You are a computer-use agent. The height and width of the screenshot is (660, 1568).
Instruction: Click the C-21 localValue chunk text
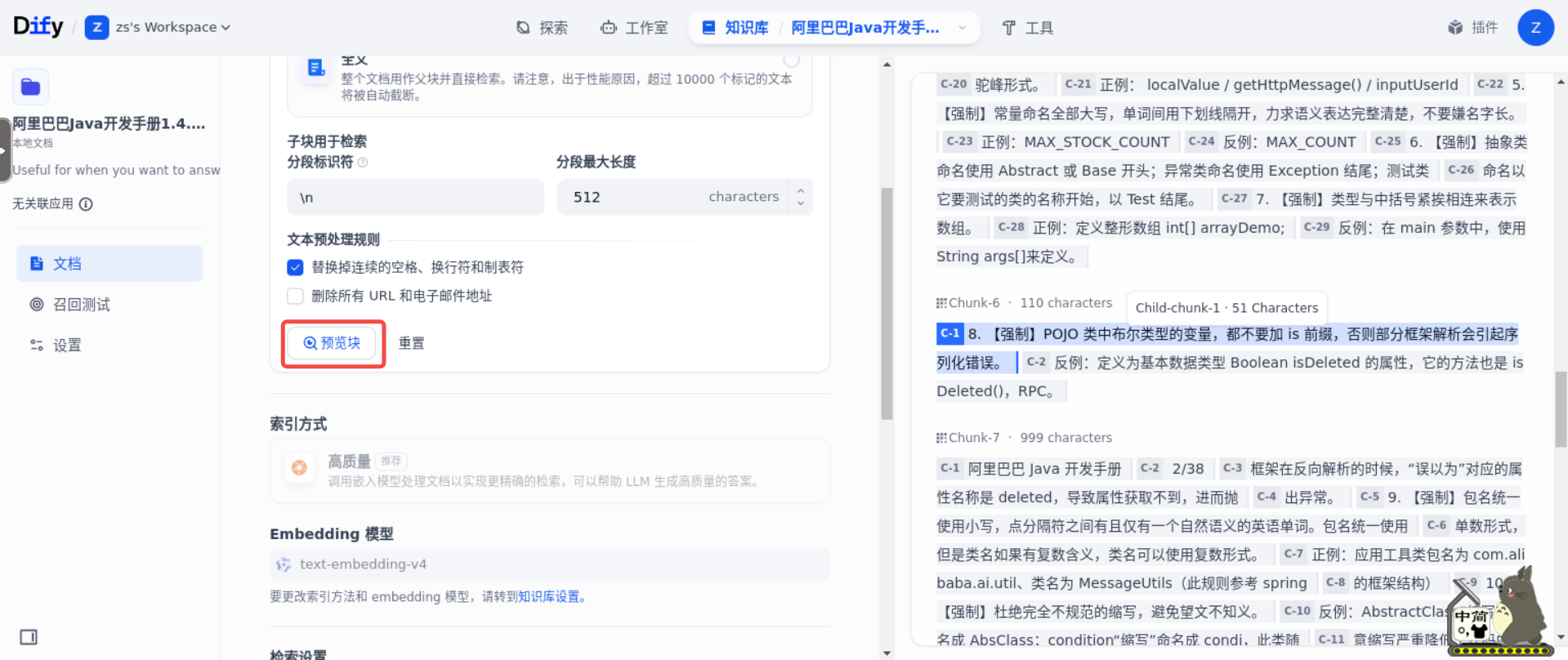(1263, 85)
